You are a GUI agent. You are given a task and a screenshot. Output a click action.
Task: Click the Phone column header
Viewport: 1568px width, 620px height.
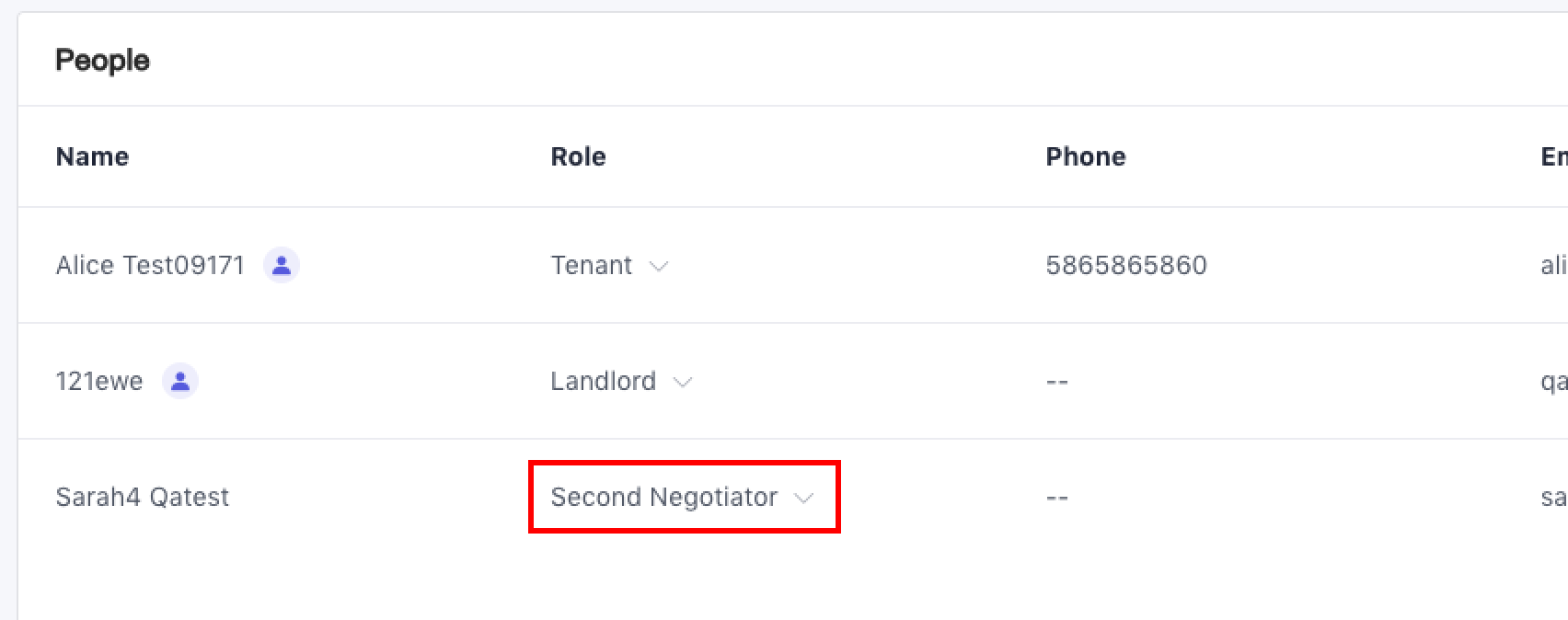point(1085,156)
